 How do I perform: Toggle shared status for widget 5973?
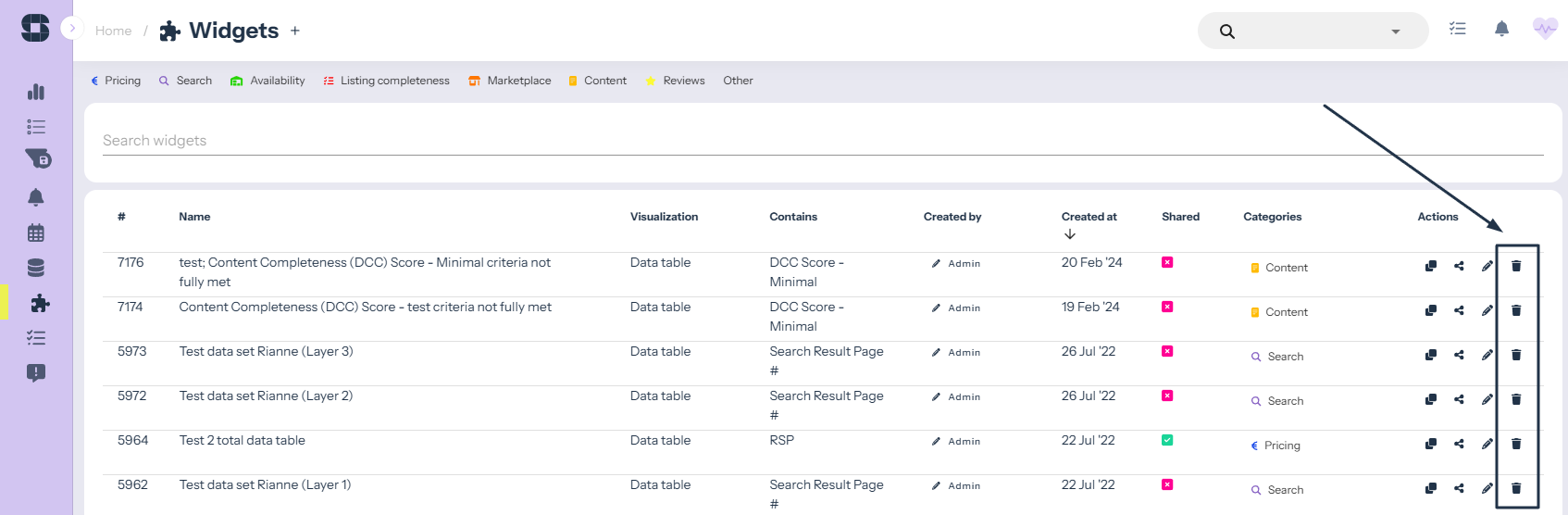point(1167,351)
